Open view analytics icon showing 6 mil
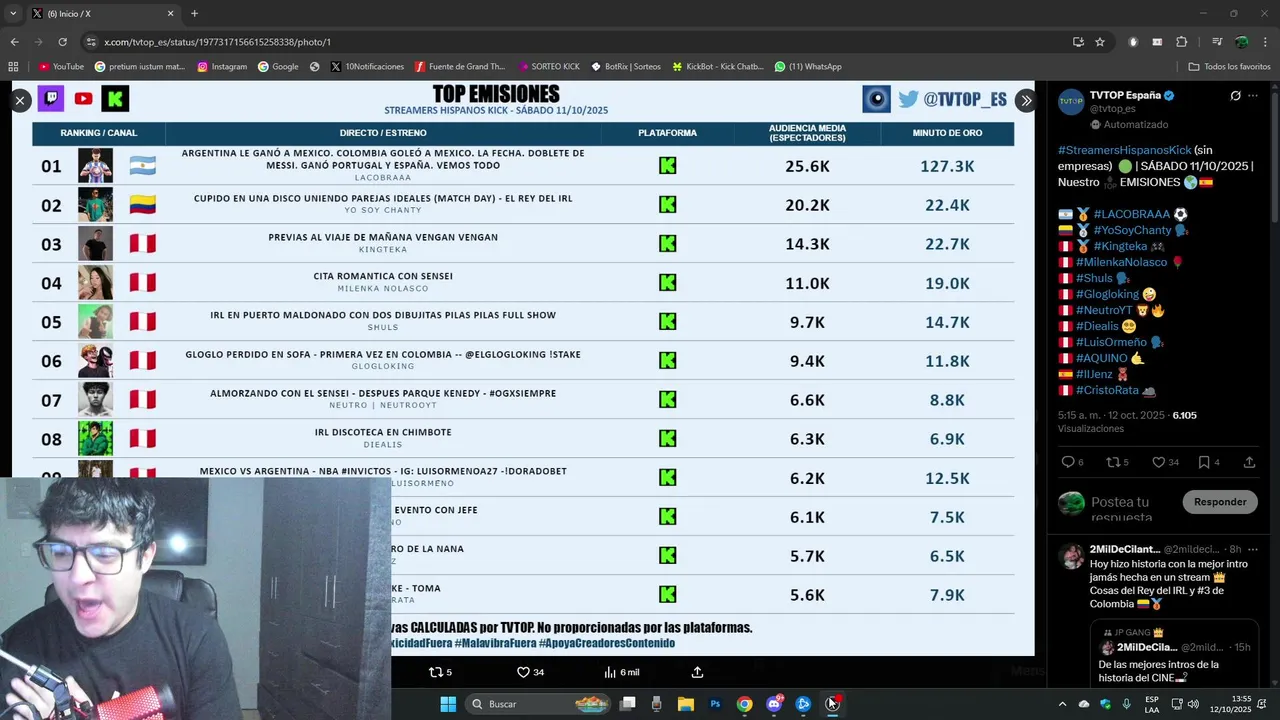The image size is (1280, 720). 610,672
